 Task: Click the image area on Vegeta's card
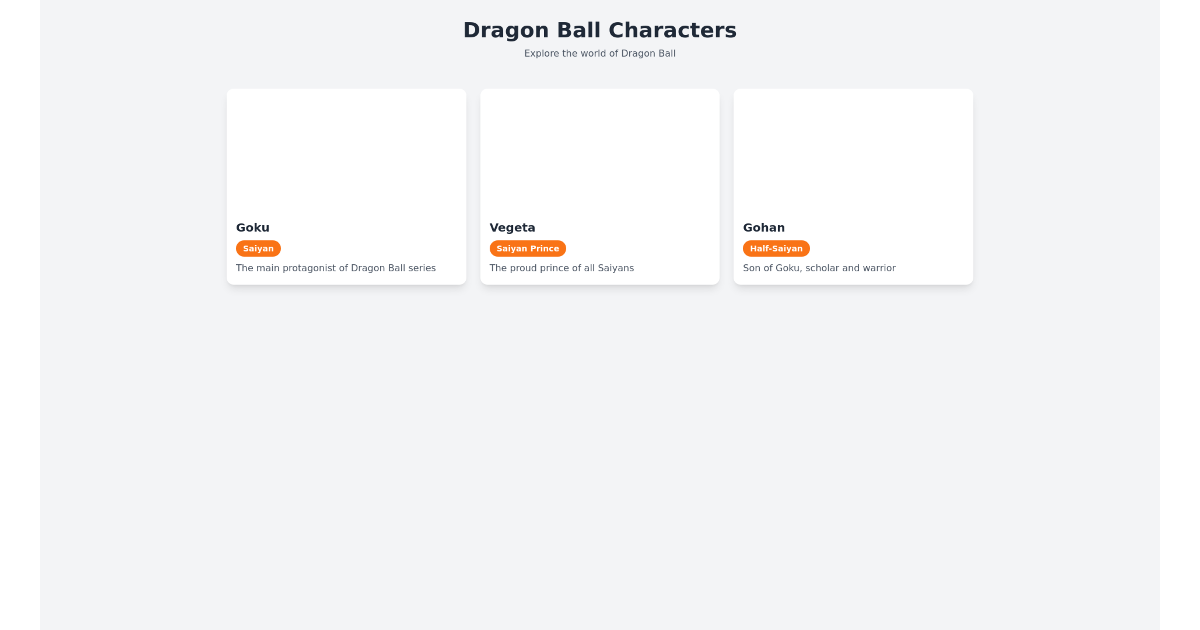(599, 148)
